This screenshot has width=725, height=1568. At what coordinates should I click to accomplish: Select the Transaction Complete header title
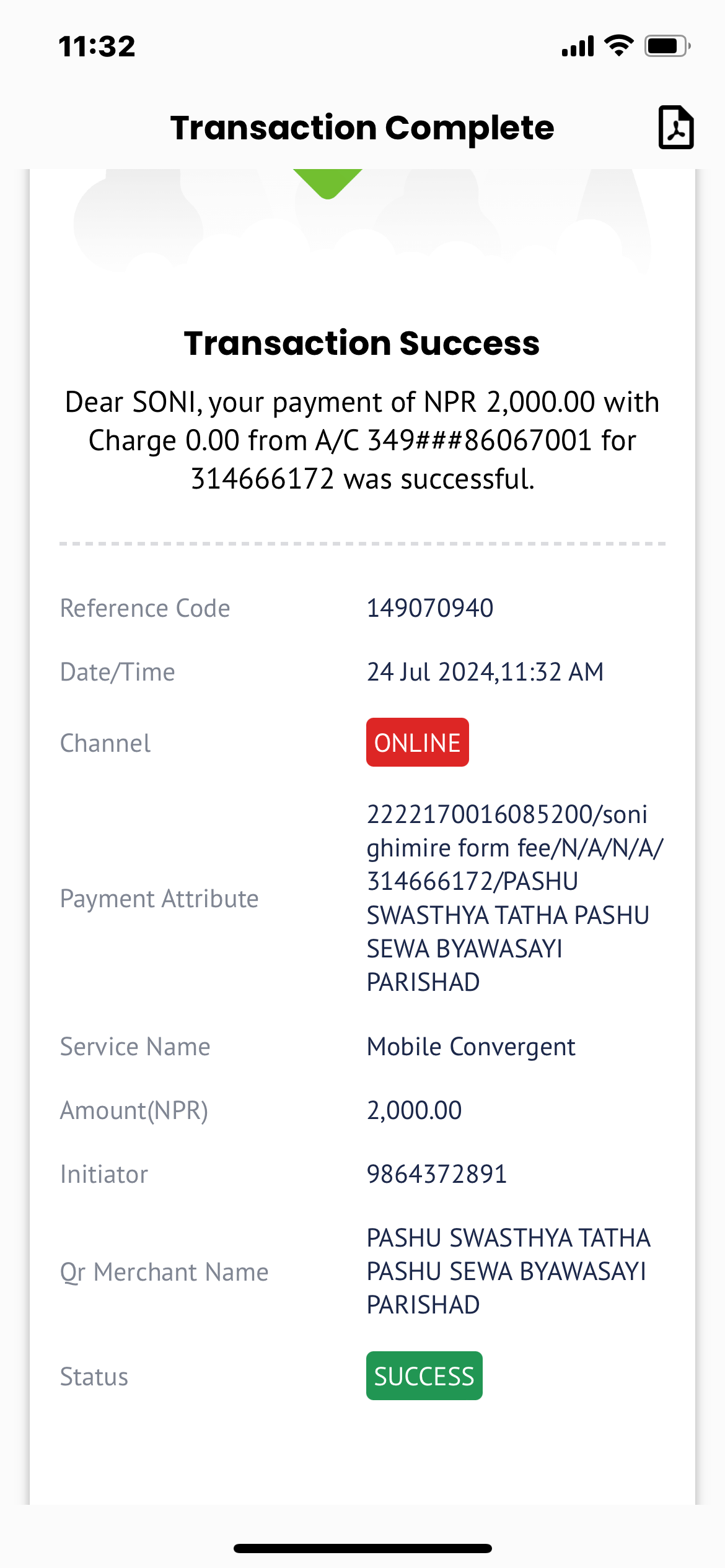click(362, 128)
